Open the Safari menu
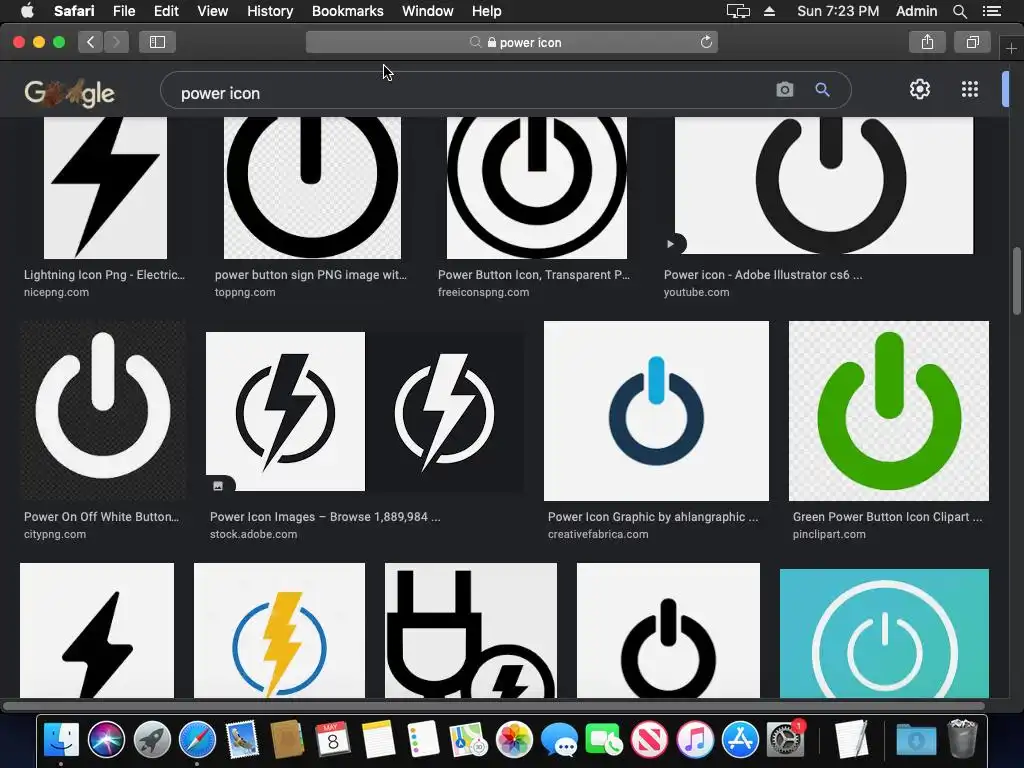This screenshot has height=768, width=1024. [74, 11]
